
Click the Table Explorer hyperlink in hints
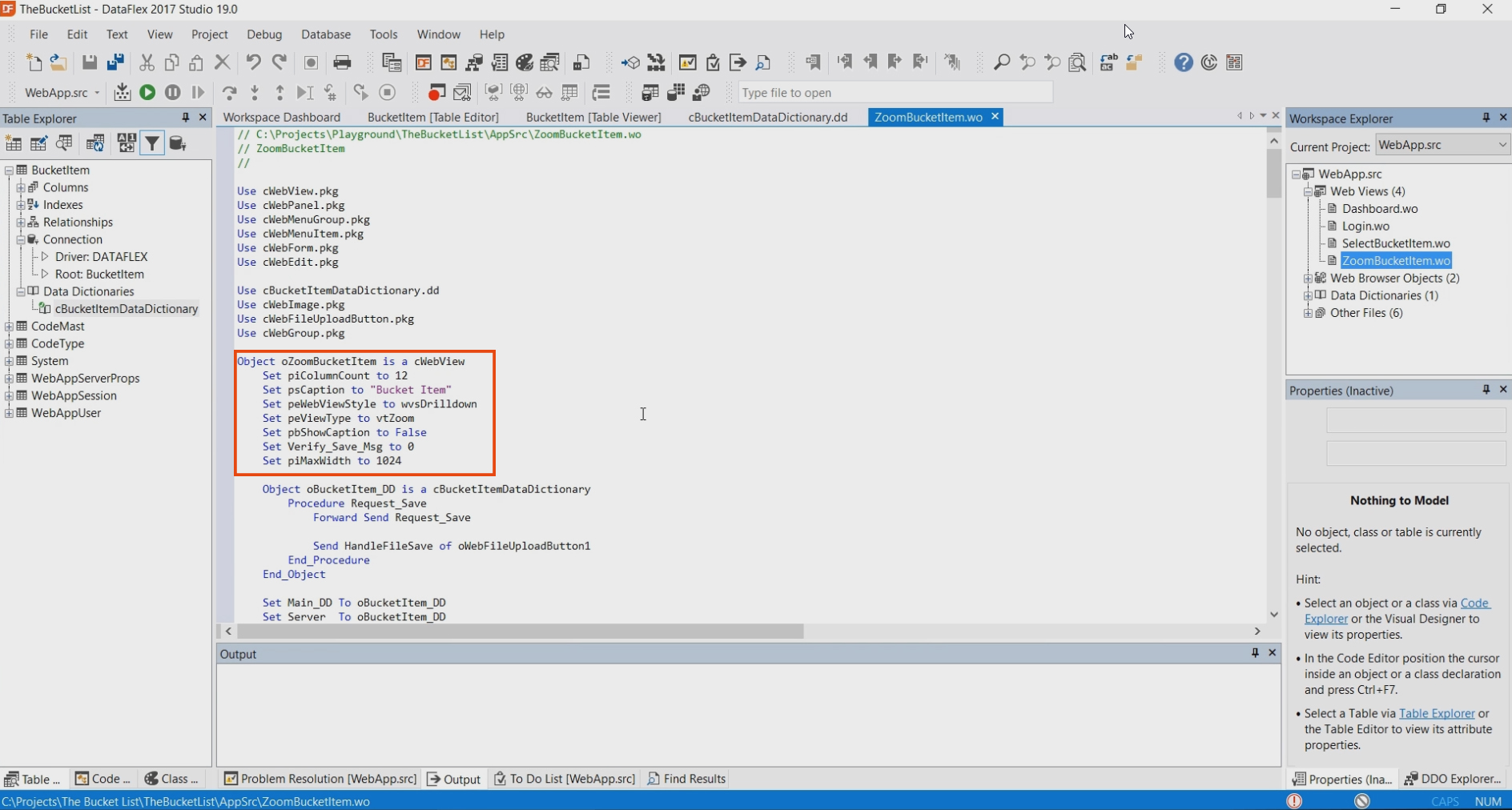pyautogui.click(x=1436, y=713)
